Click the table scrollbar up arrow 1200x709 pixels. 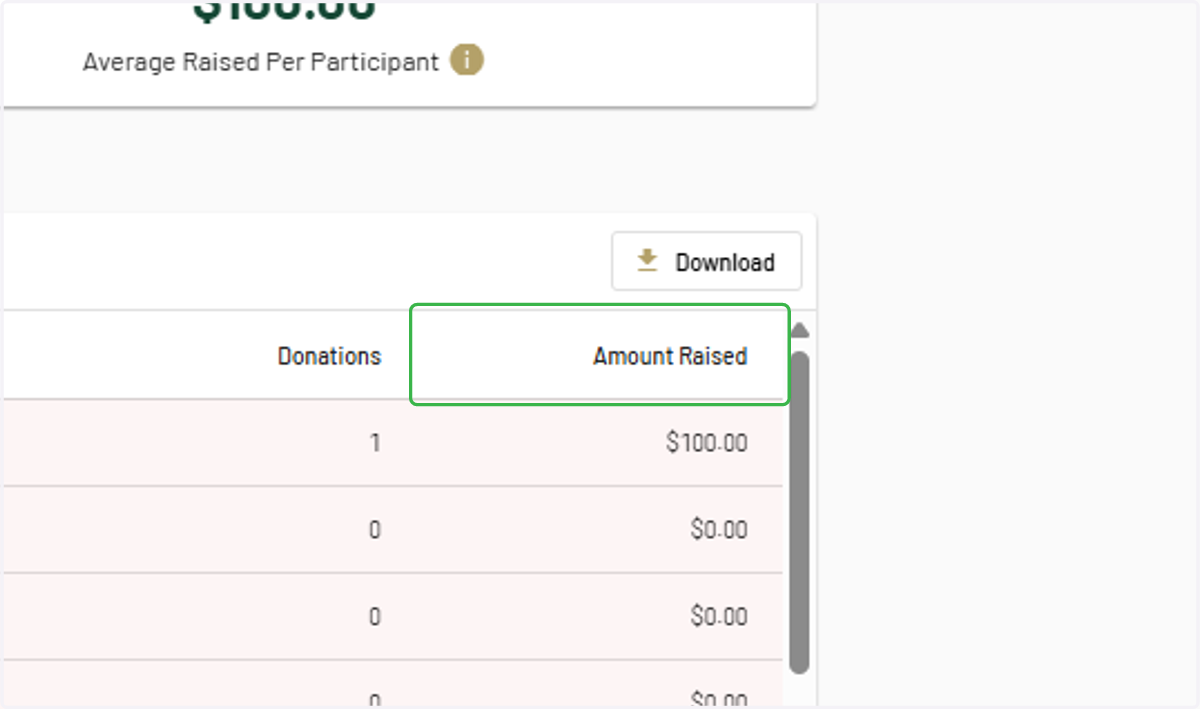coord(800,331)
